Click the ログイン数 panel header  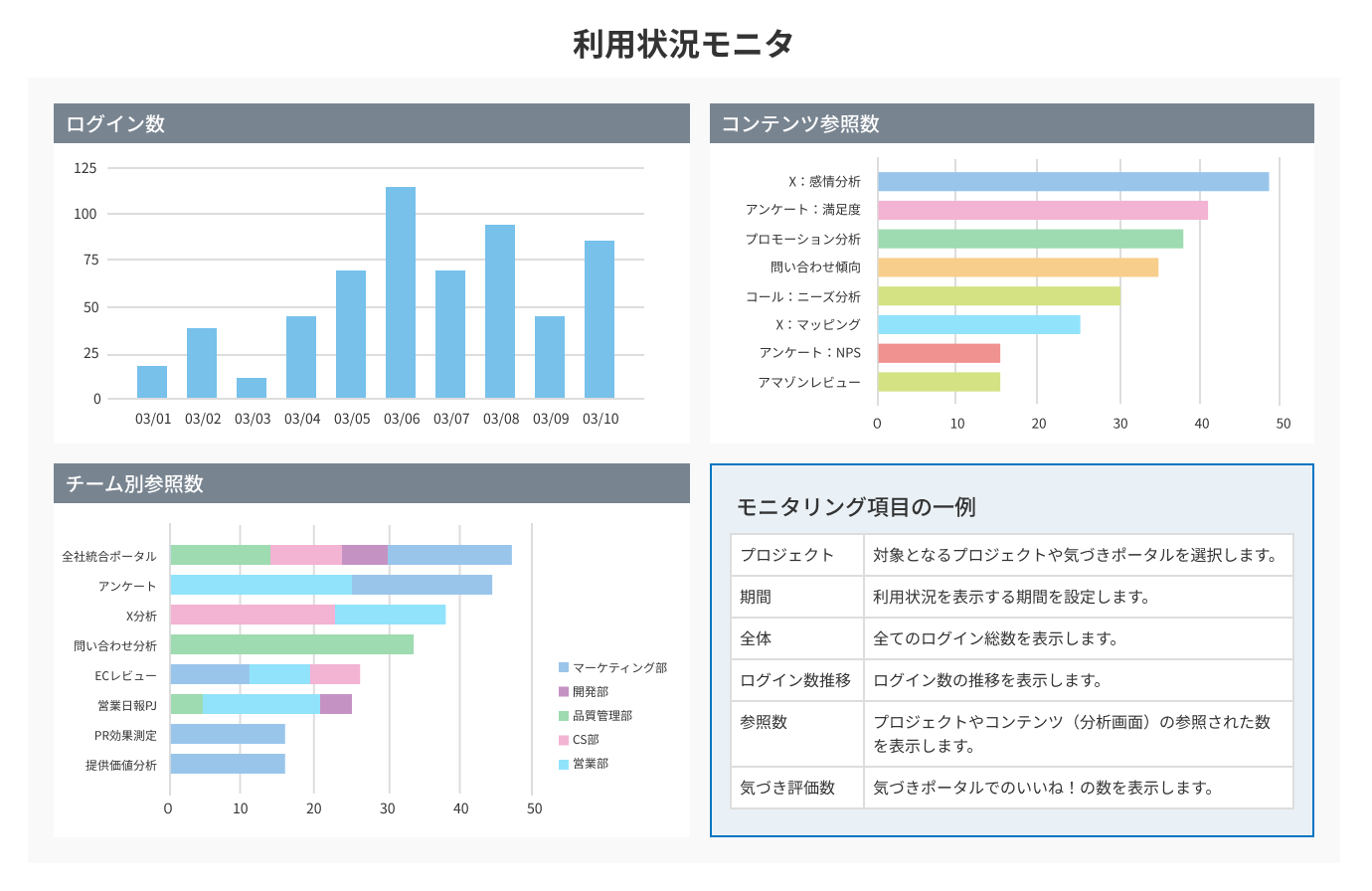(371, 123)
